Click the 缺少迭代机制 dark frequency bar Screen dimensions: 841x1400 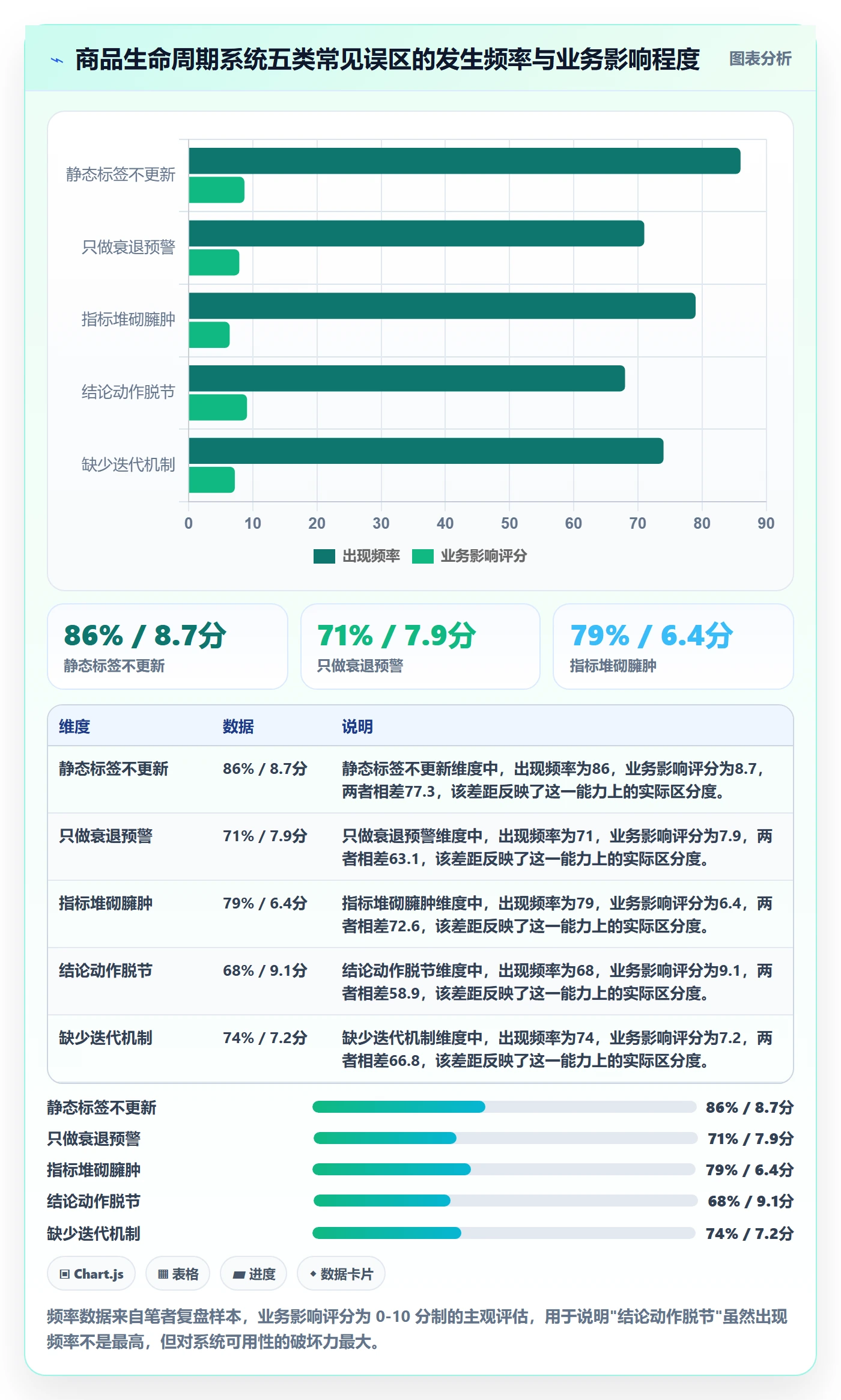coord(426,451)
